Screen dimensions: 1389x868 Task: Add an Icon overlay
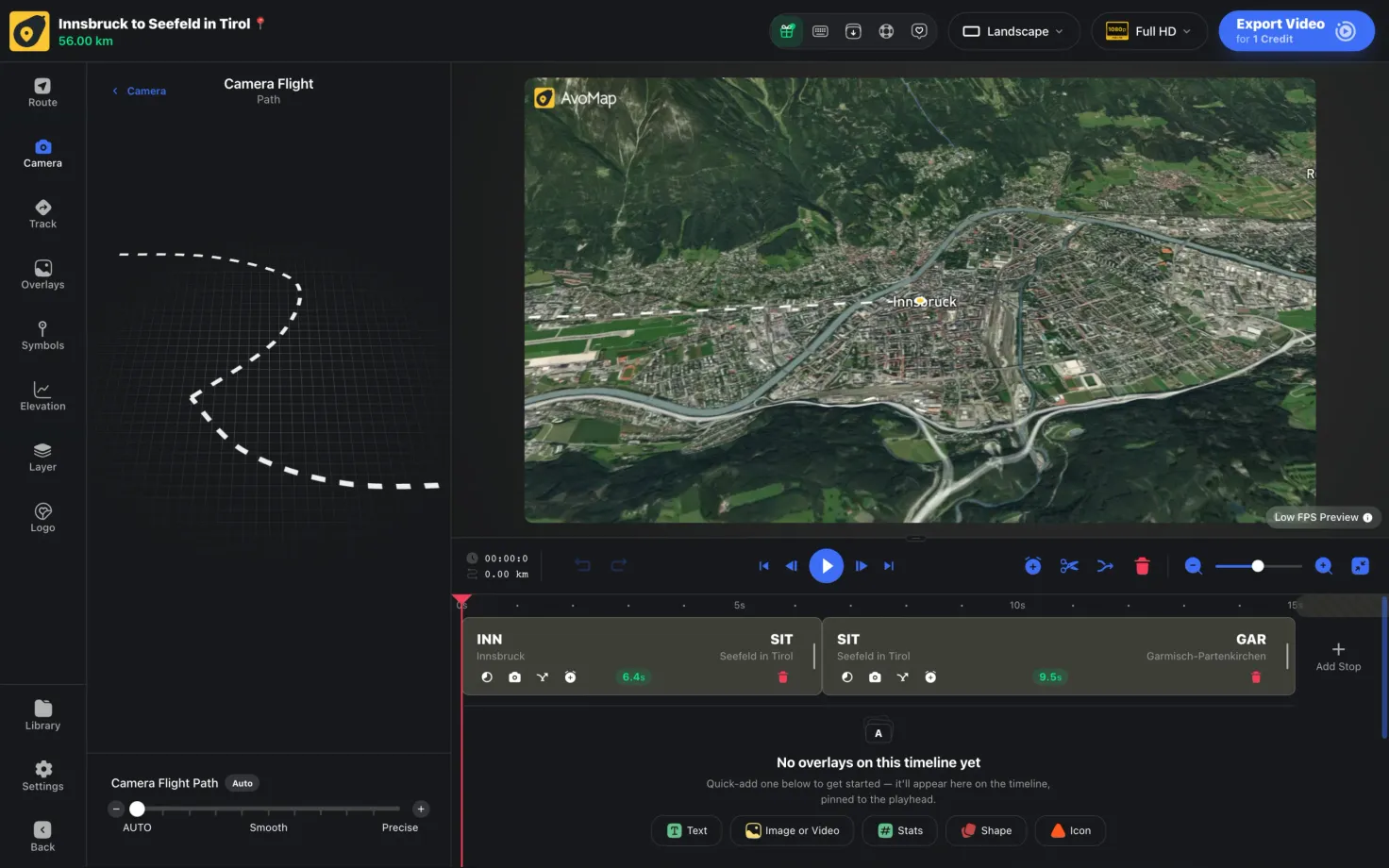click(1070, 830)
